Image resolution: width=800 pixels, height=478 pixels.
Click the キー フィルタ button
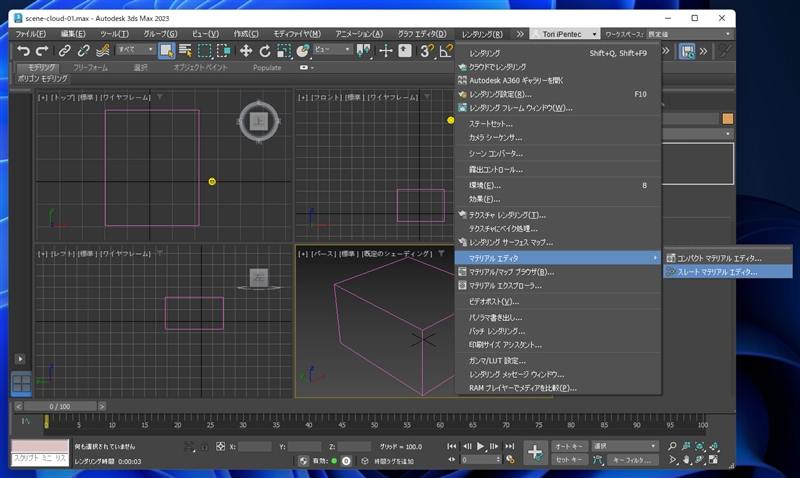click(632, 460)
